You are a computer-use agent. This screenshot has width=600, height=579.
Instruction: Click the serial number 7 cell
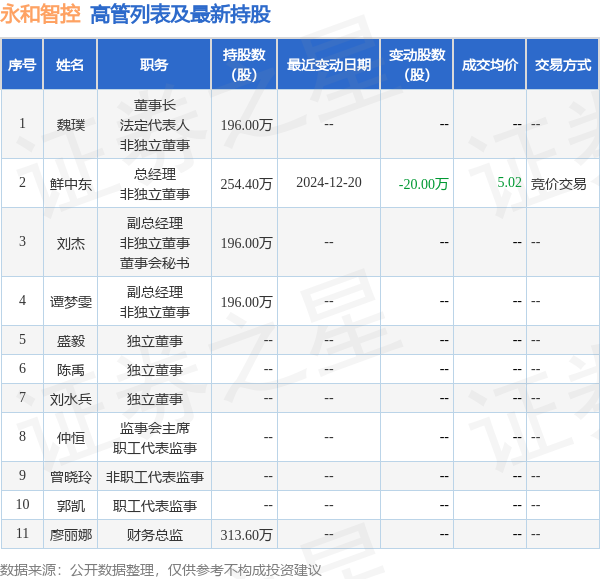(23, 397)
